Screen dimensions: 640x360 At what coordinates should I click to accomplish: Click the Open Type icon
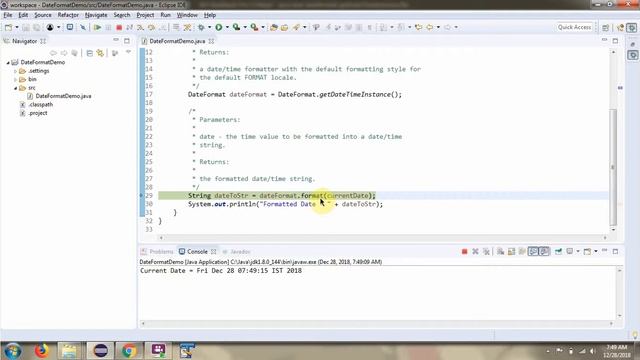coord(273,27)
